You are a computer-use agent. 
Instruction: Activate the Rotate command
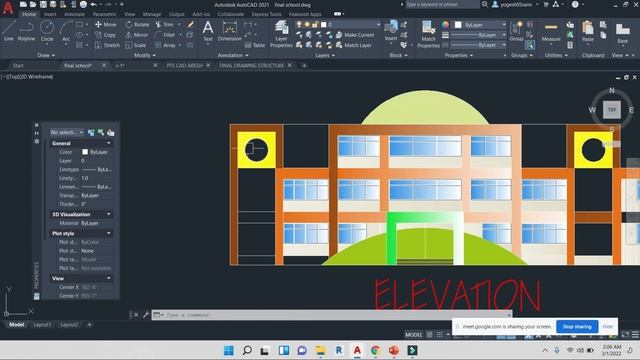pyautogui.click(x=137, y=24)
